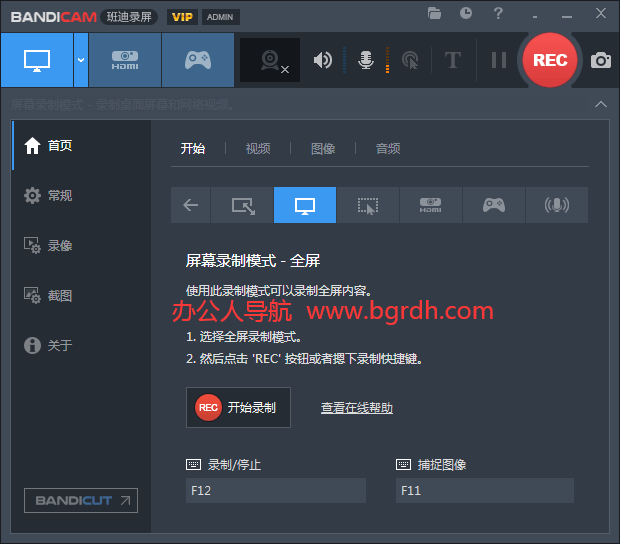Screen dimensions: 620x544
Task: Click ADMIN badge in title bar
Action: [x=220, y=17]
